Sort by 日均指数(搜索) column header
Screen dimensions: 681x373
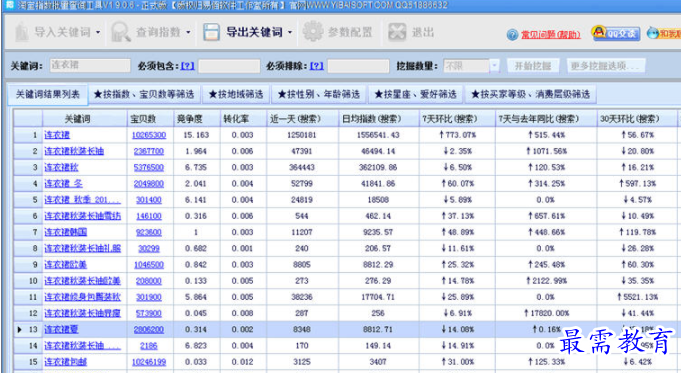point(379,119)
